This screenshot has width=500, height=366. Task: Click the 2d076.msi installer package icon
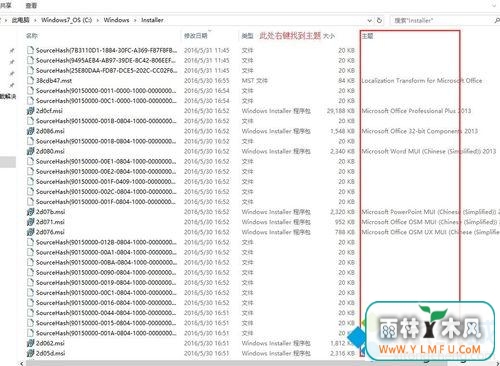30,232
